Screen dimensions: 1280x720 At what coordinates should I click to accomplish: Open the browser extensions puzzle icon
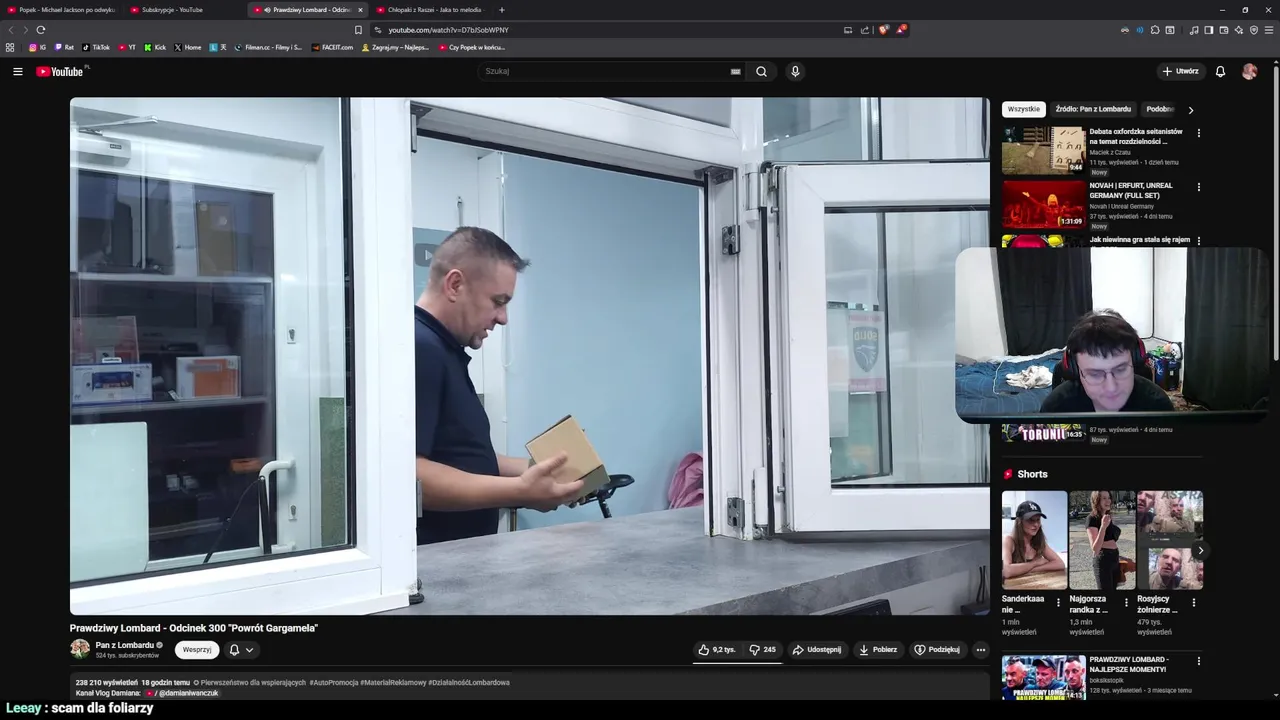[x=1155, y=30]
